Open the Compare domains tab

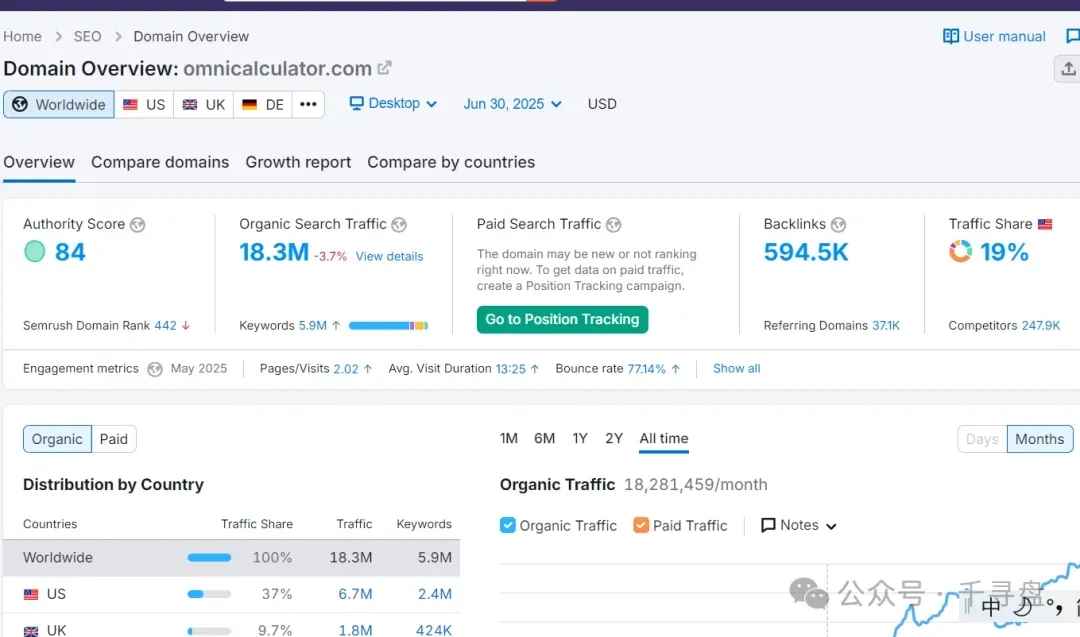coord(160,163)
